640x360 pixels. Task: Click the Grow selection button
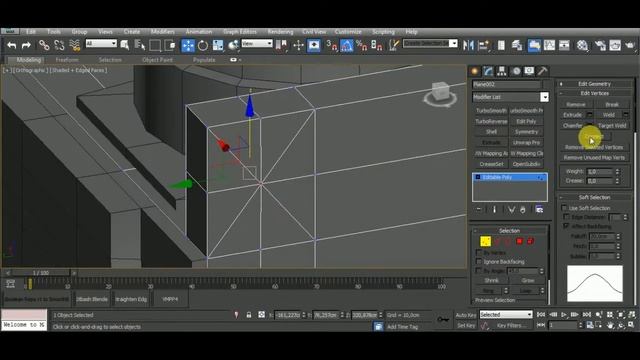pos(528,280)
